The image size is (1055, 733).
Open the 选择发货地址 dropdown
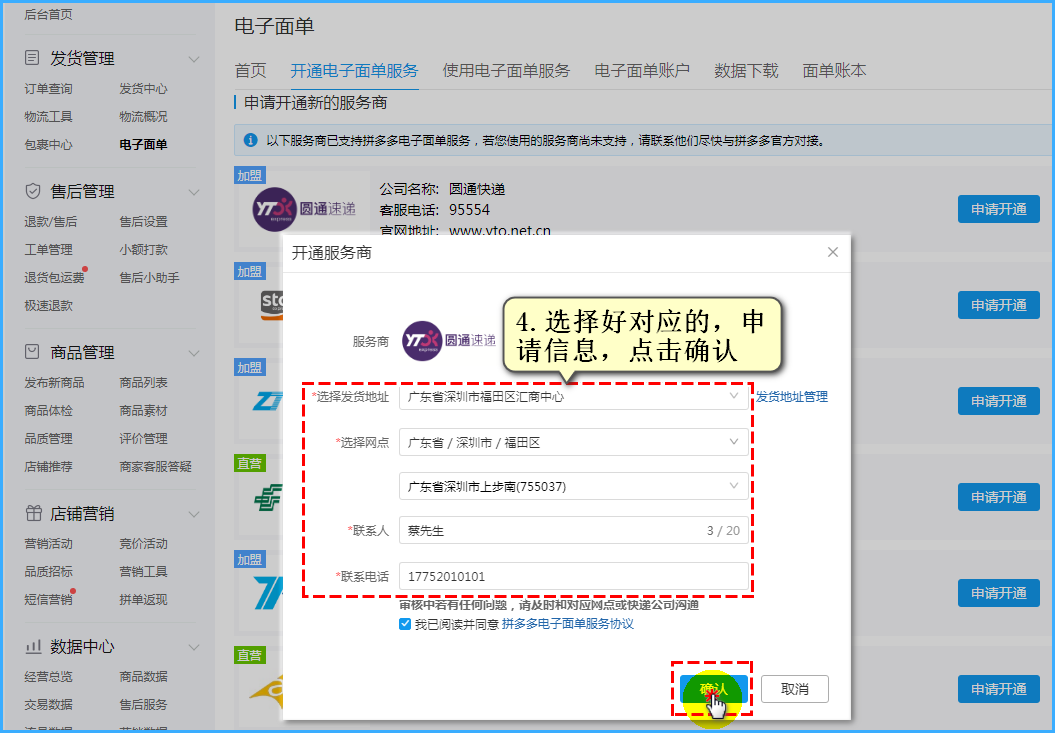[573, 396]
